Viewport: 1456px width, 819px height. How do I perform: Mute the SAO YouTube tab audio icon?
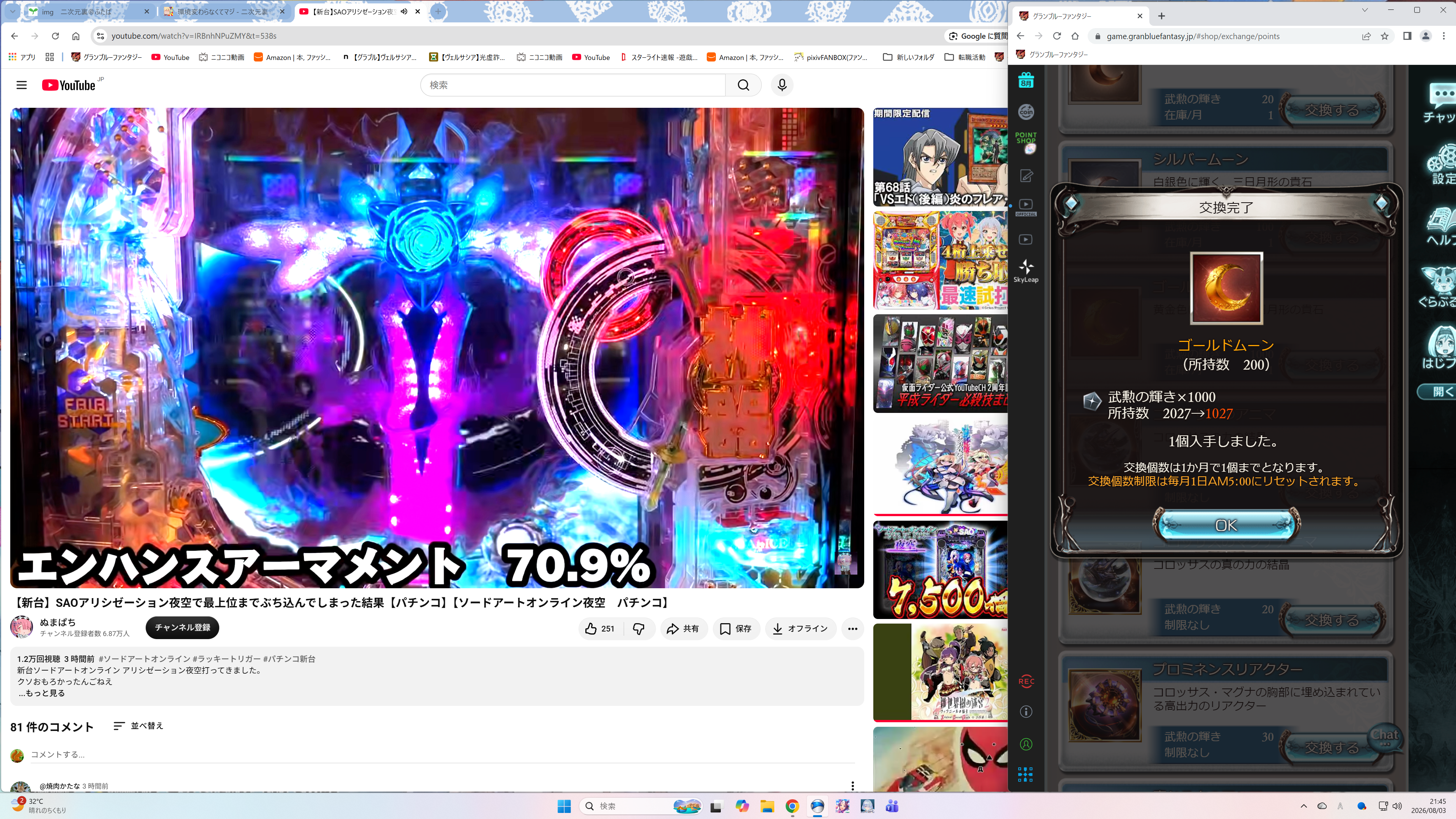click(x=404, y=11)
